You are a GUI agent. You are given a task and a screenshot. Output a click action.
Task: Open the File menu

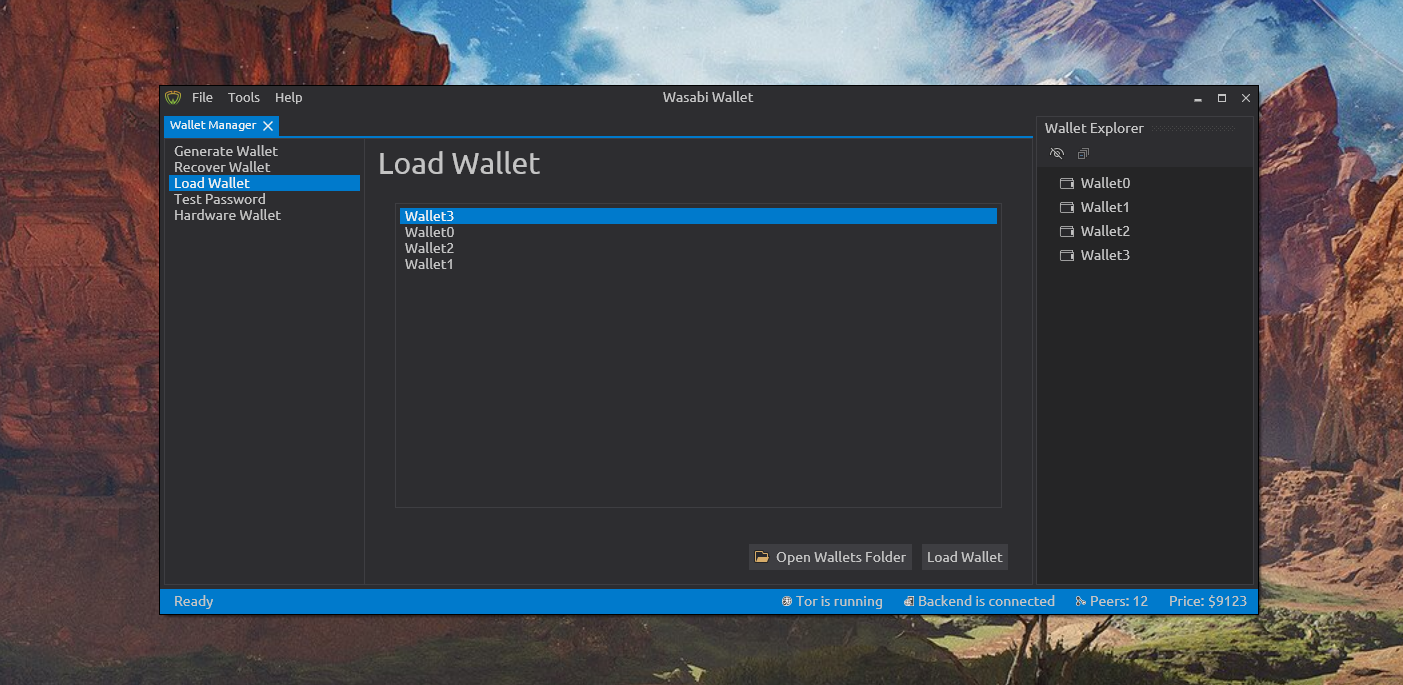pos(203,97)
